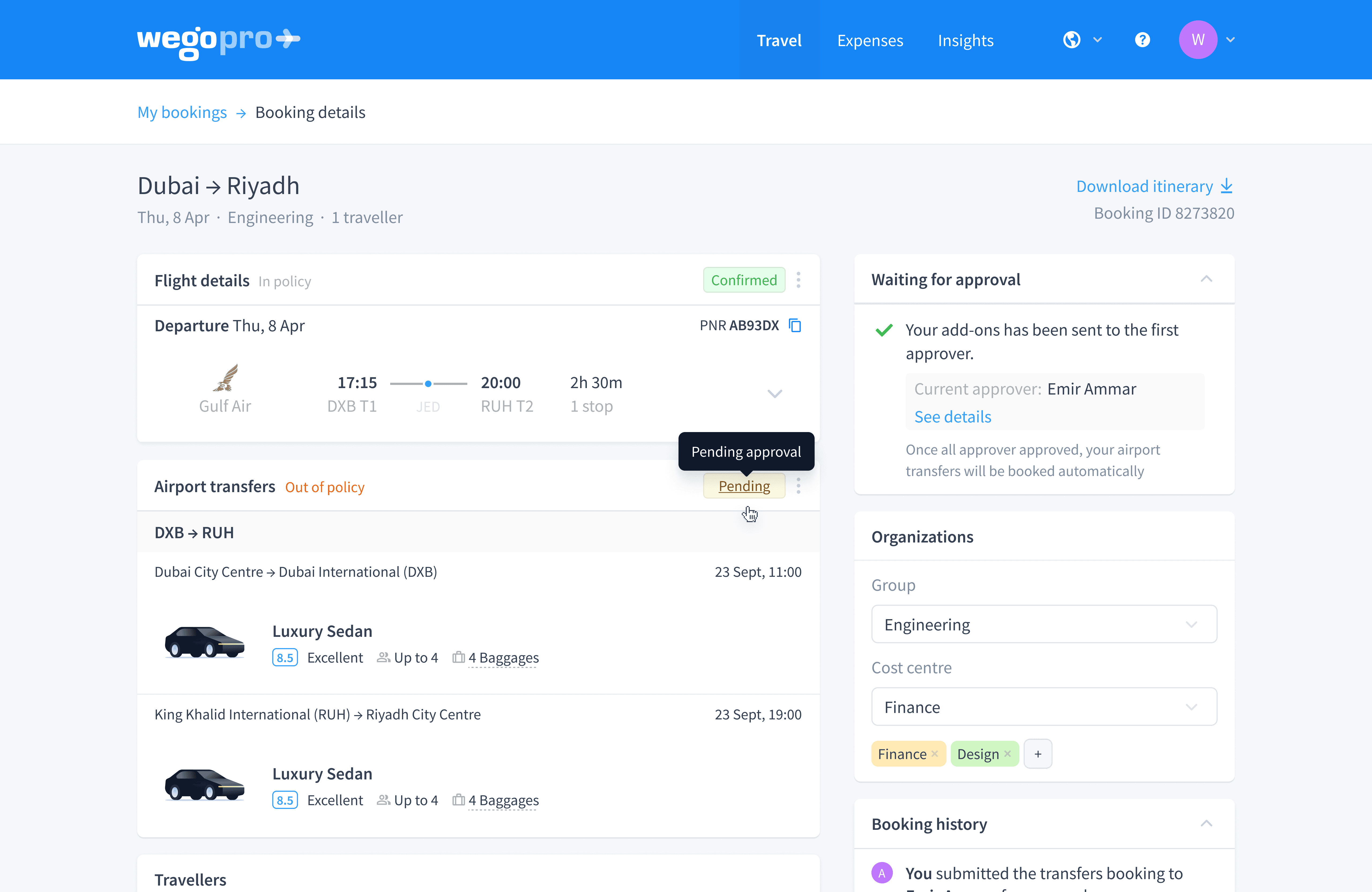Copy the PNR code AB93DX
1372x892 pixels.
click(x=795, y=326)
